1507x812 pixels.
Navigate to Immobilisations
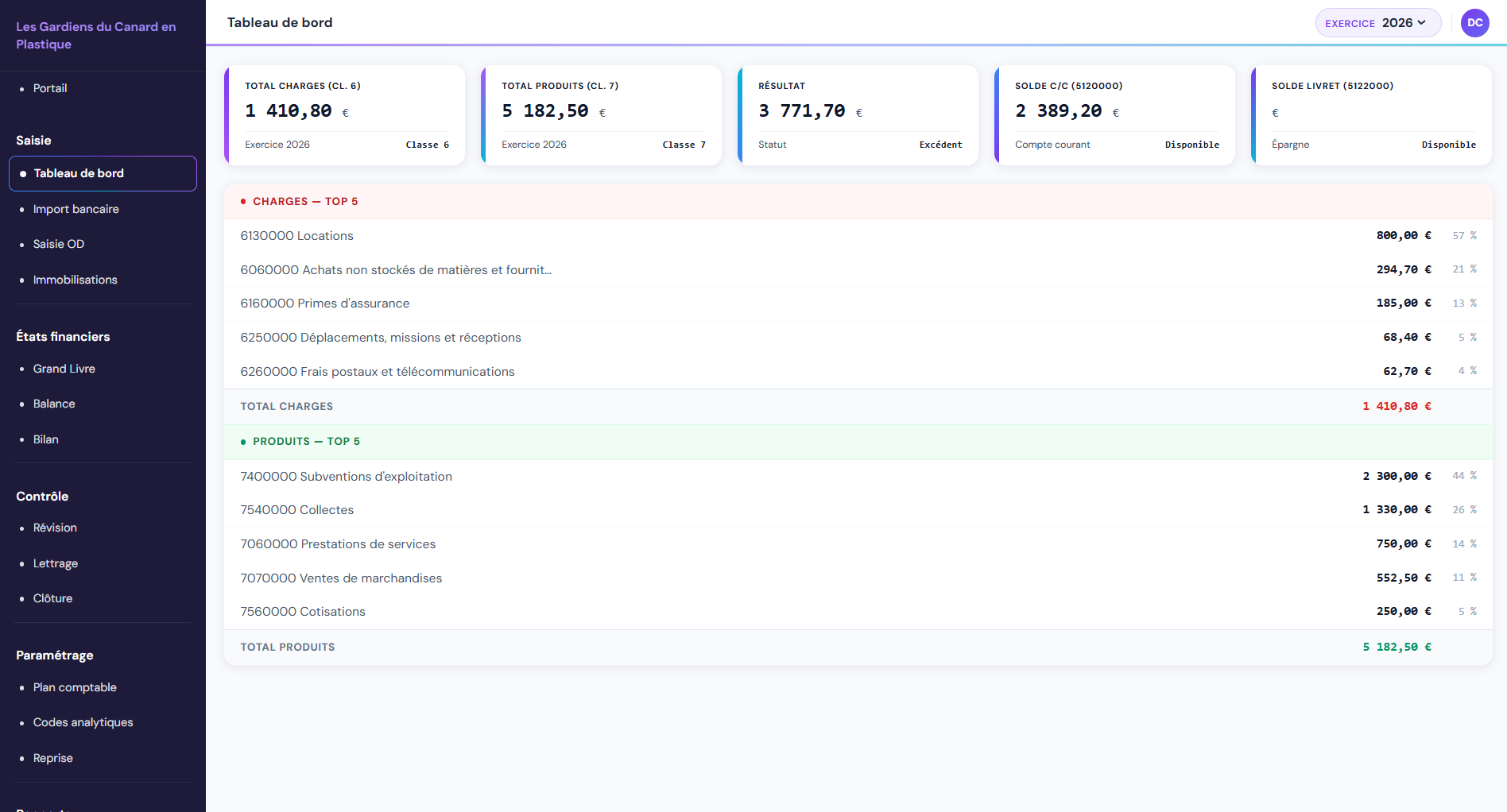point(76,280)
